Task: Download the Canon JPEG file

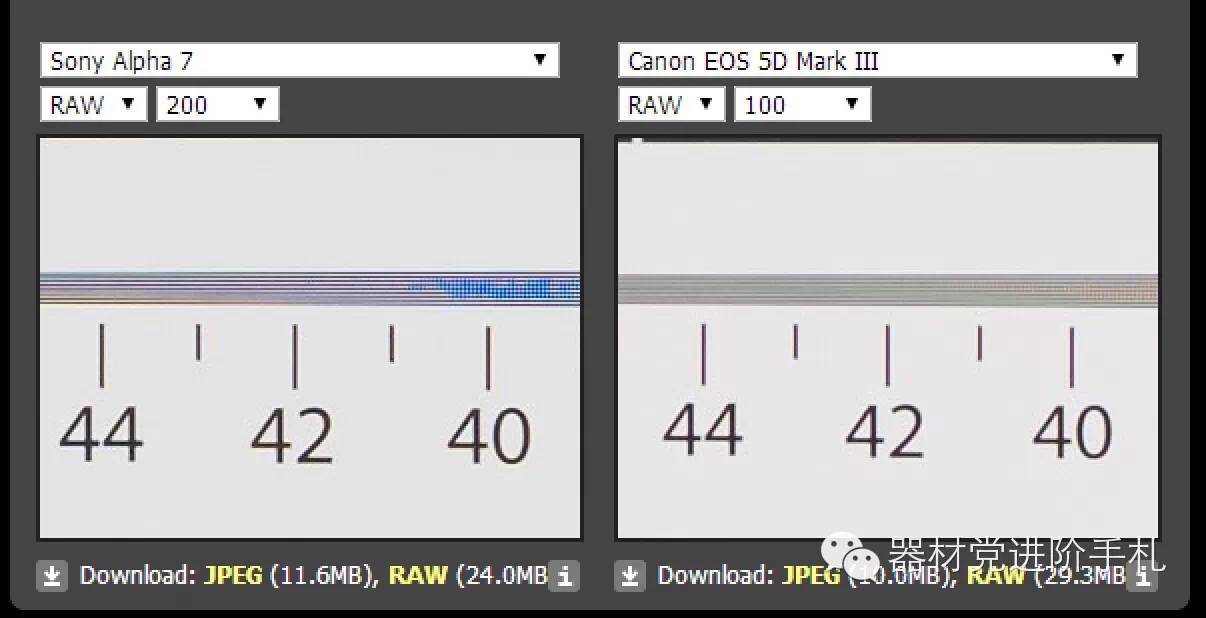Action: pyautogui.click(x=811, y=576)
